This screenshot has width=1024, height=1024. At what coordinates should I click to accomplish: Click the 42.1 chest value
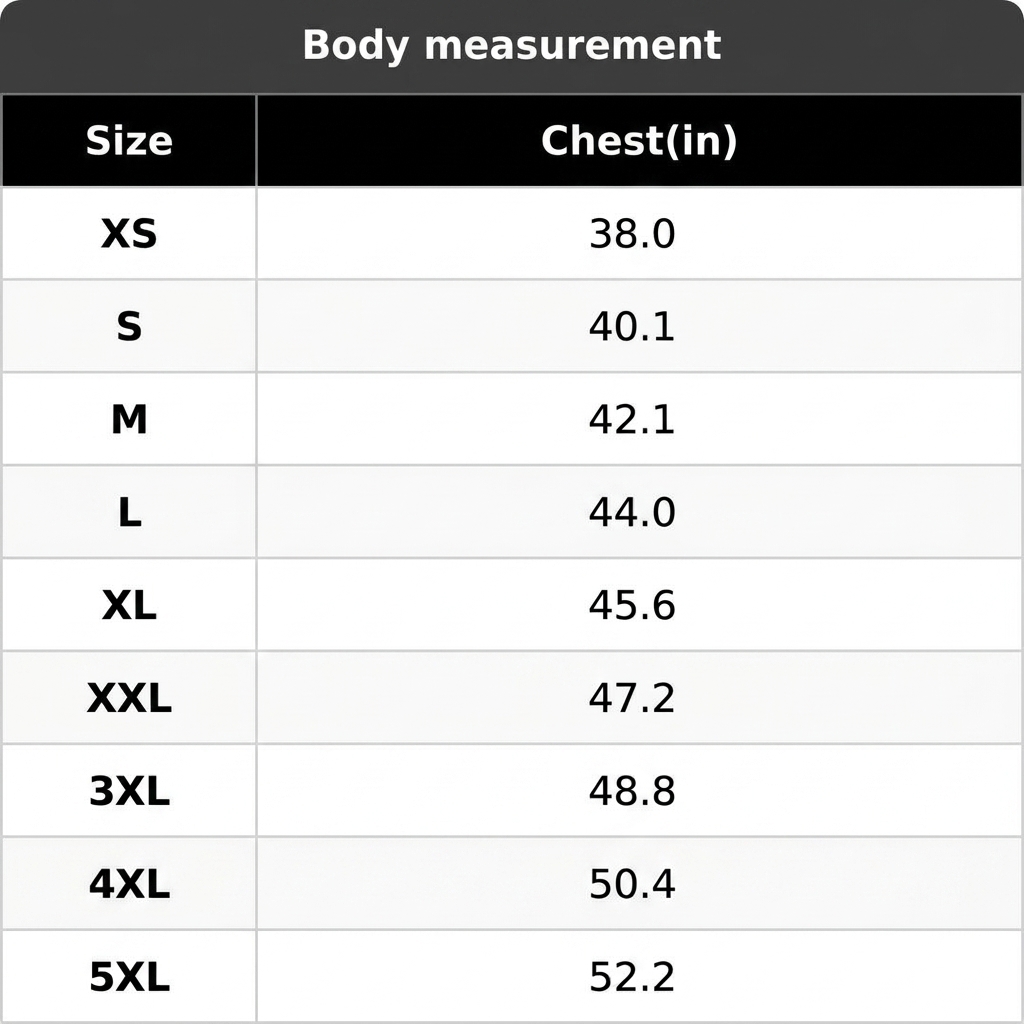pos(632,419)
